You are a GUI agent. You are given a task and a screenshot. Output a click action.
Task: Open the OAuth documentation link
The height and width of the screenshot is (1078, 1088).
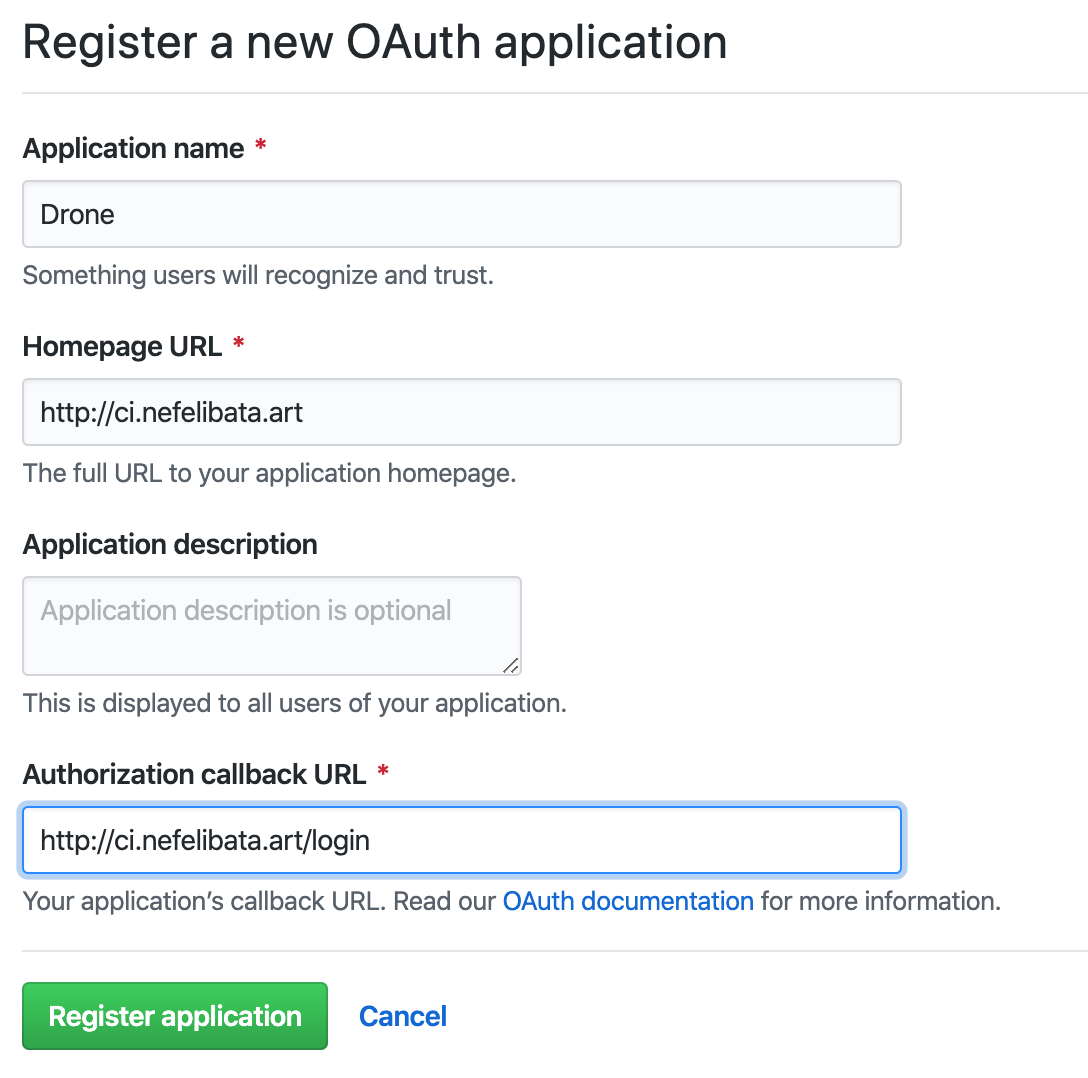[628, 901]
